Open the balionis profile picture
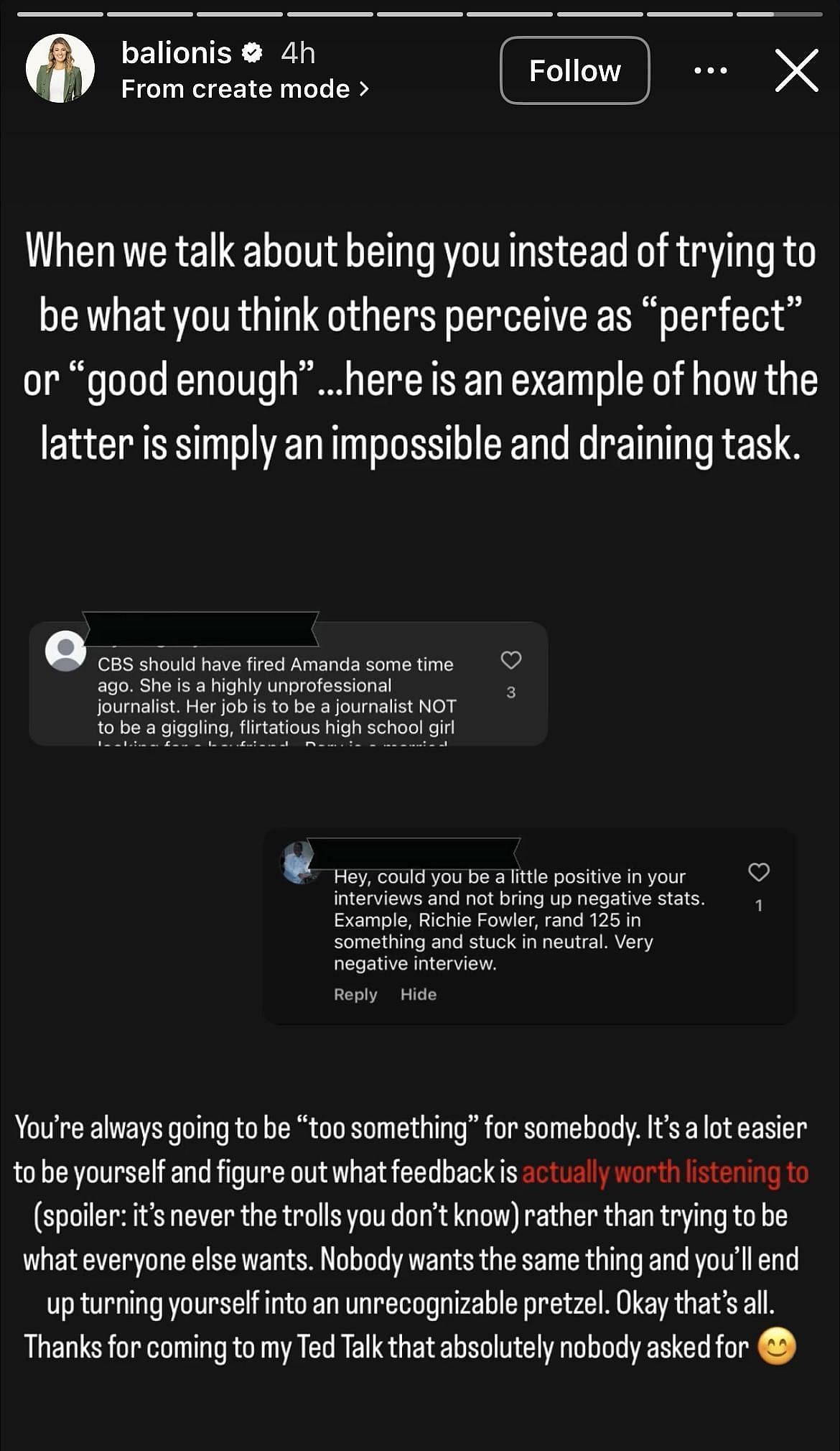Screen dimensions: 840x1451 [x=60, y=69]
